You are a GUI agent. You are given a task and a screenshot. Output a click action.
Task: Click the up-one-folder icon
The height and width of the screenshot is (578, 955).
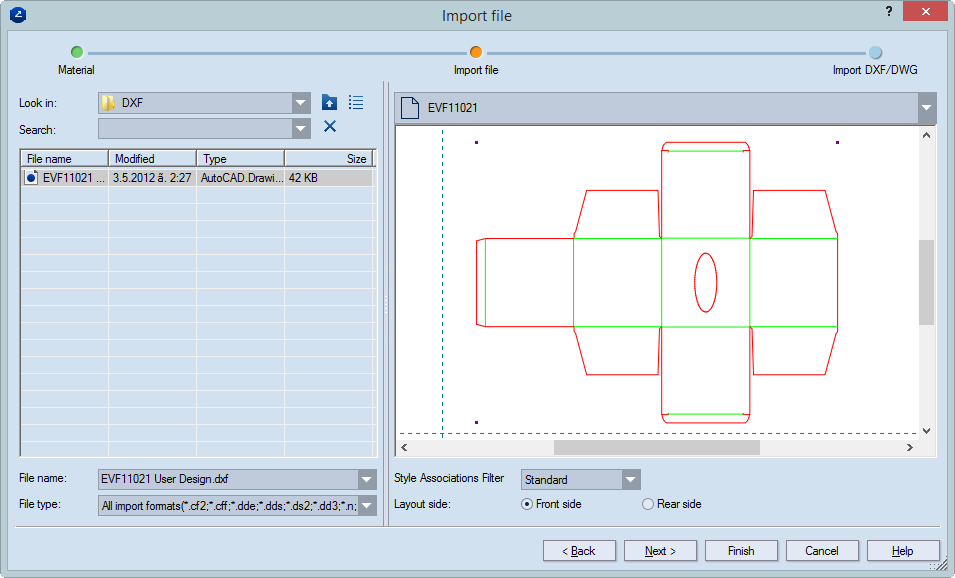coord(329,103)
